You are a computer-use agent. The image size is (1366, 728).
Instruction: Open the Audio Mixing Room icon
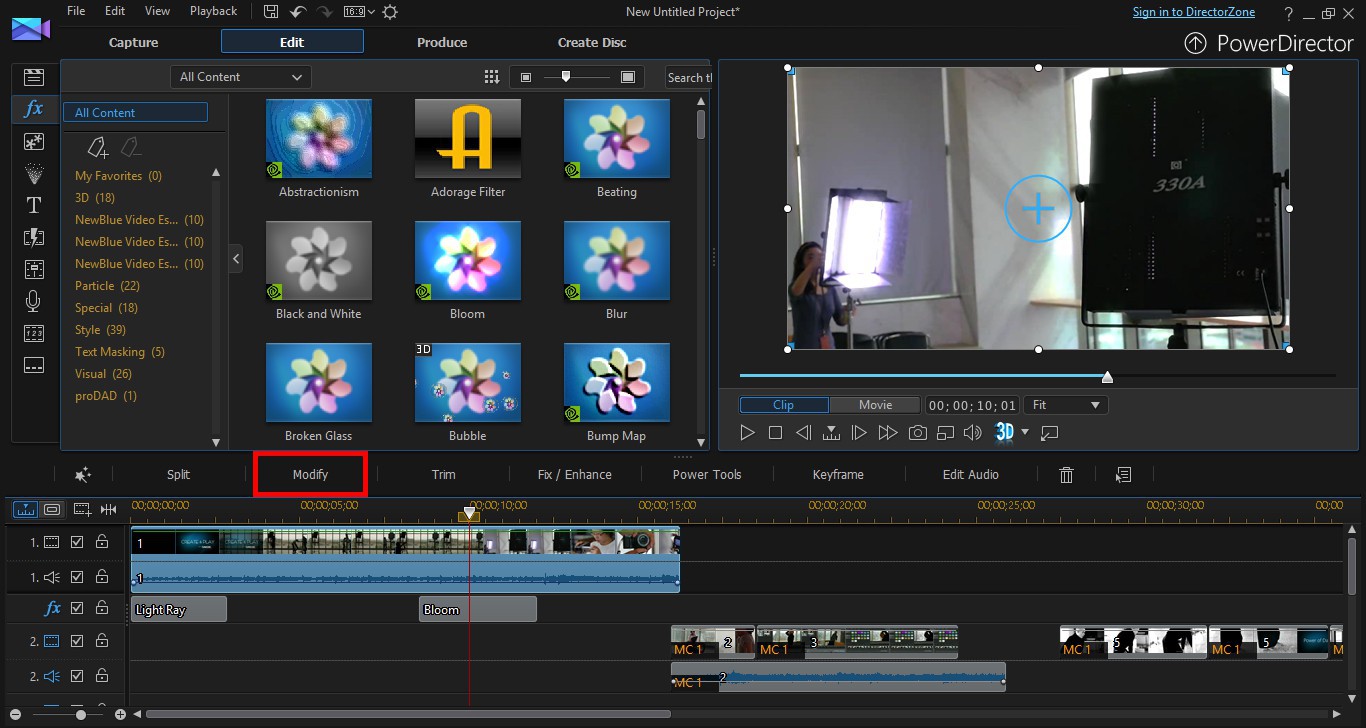(x=34, y=269)
